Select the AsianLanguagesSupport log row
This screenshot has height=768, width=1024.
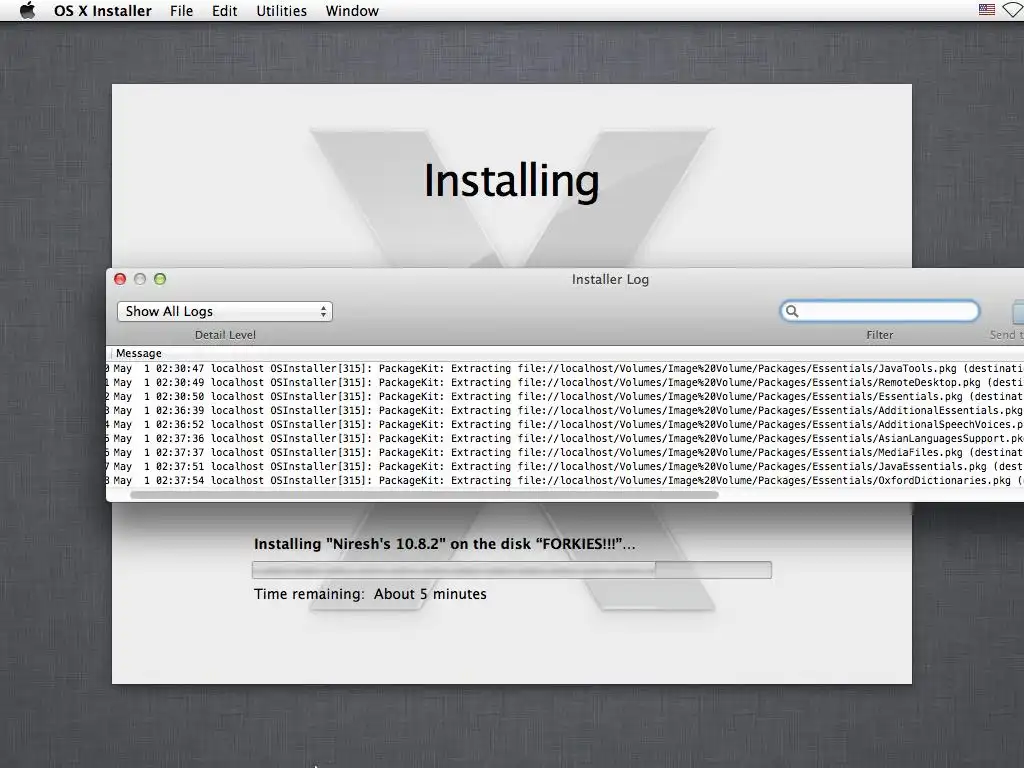pyautogui.click(x=565, y=439)
